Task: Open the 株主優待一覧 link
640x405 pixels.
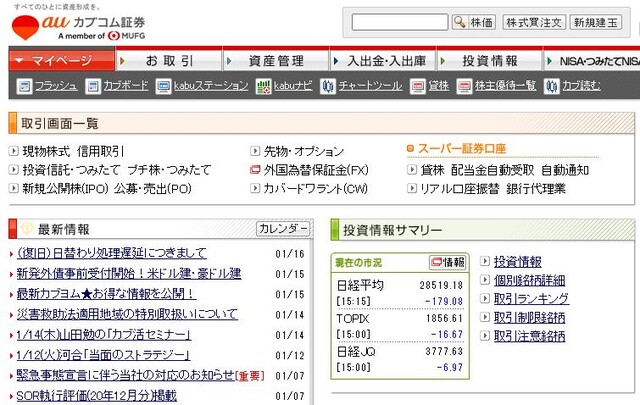Action: point(505,86)
